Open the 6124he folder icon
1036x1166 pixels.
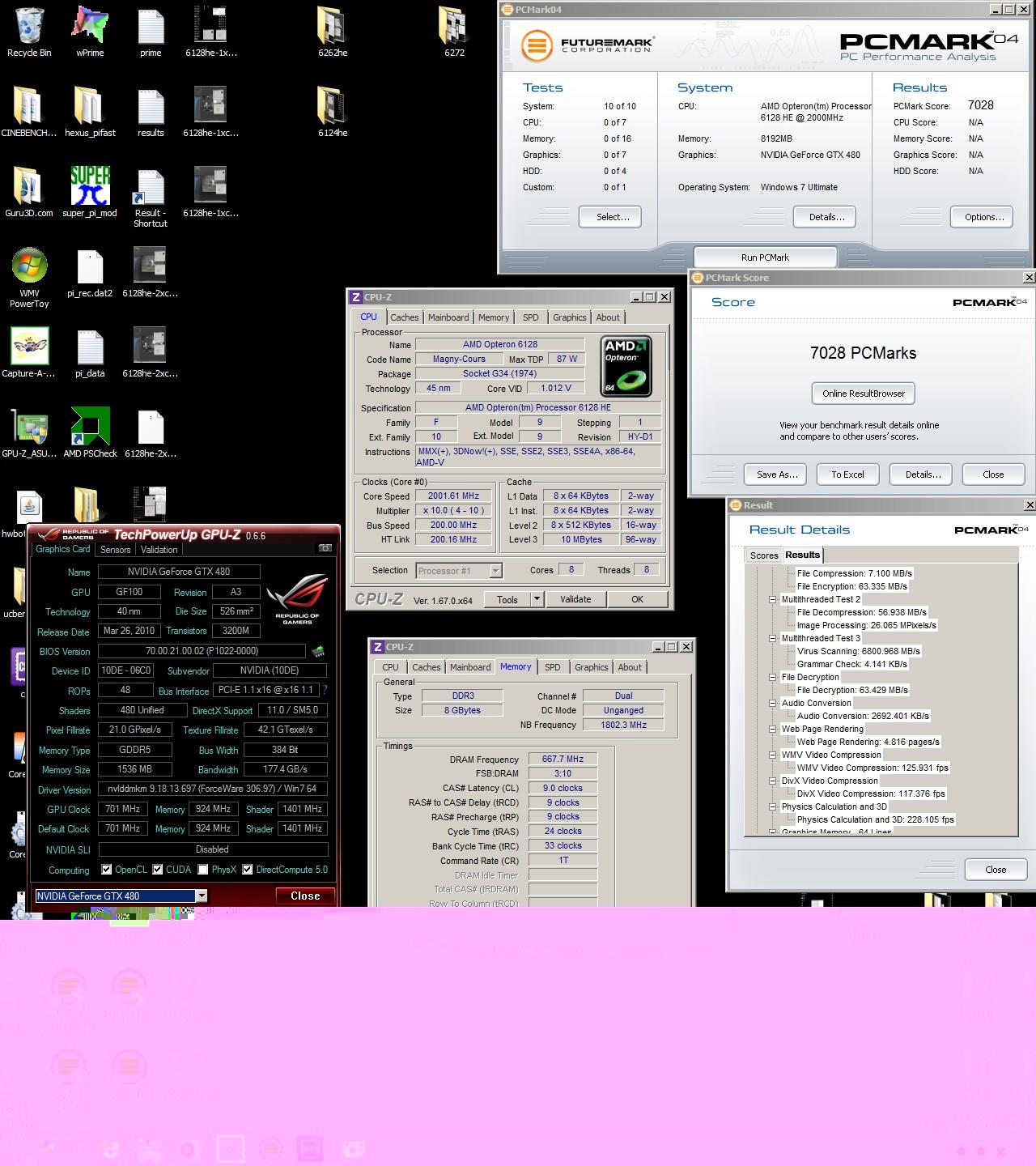[333, 112]
